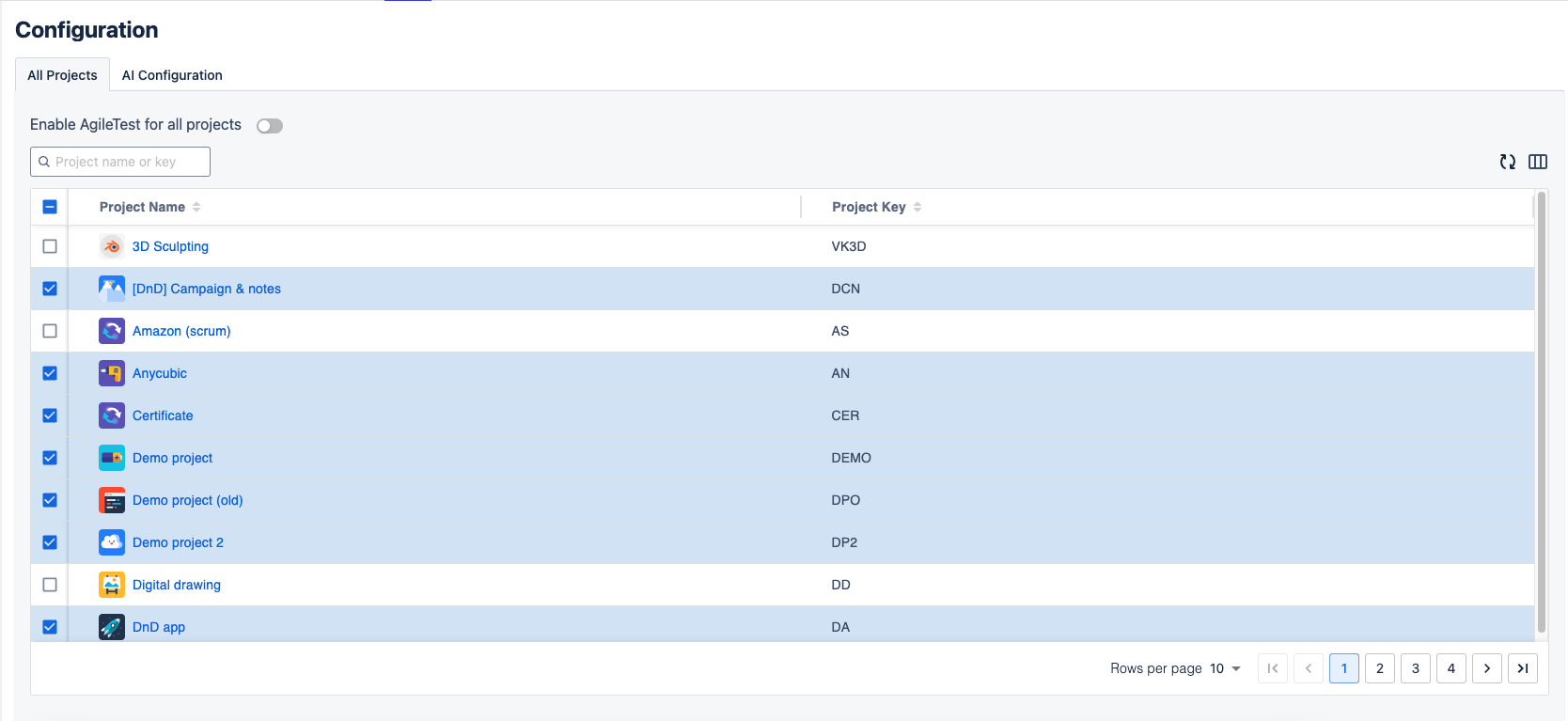Click the 3D Sculpting project avatar
This screenshot has width=1568, height=721.
[112, 246]
